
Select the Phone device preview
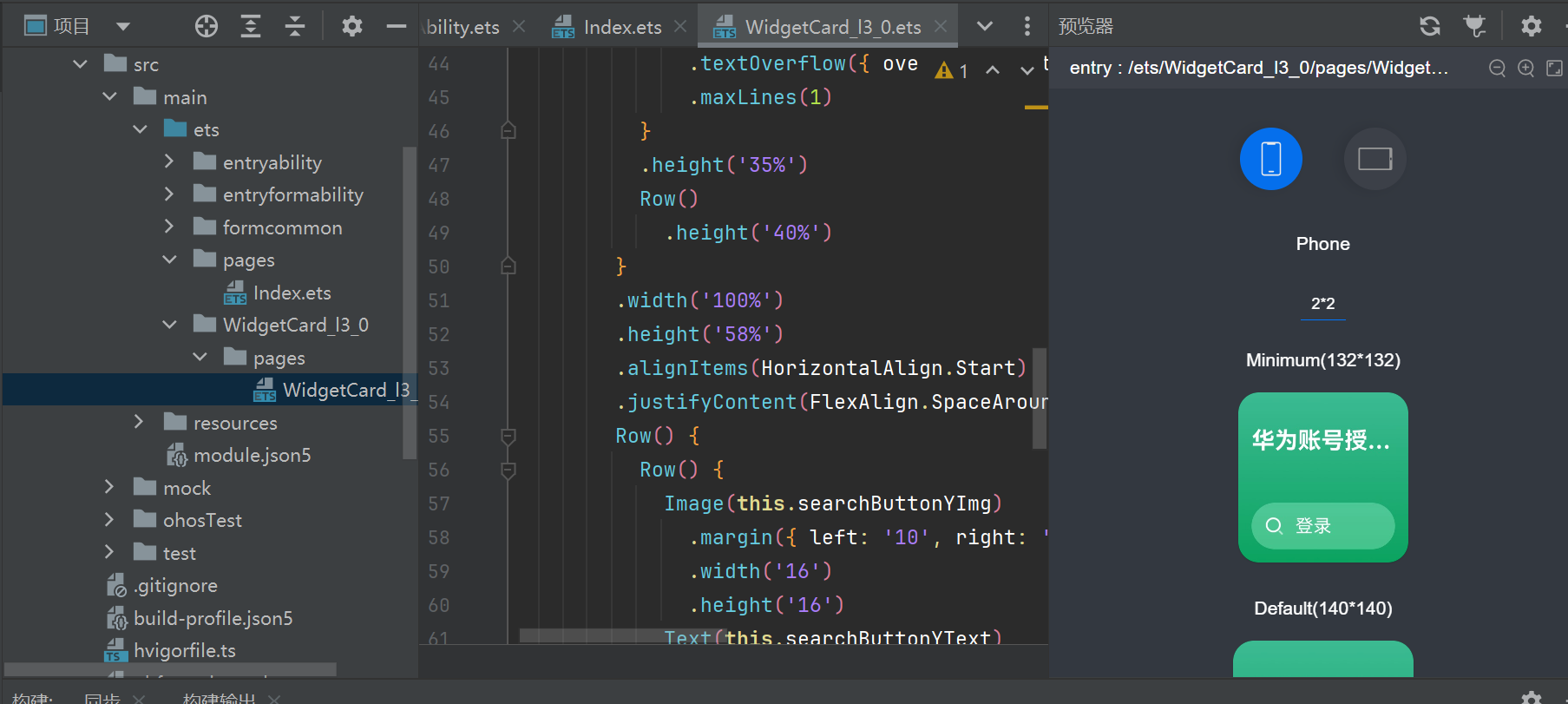click(1271, 159)
